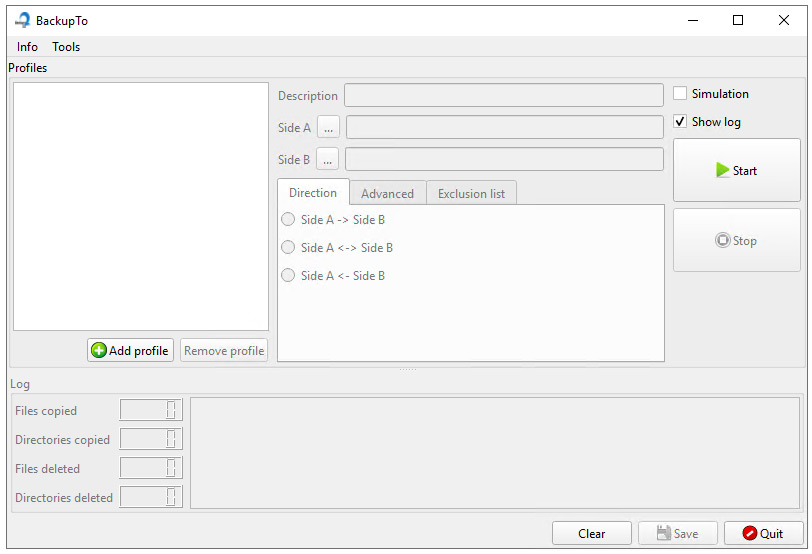This screenshot has height=554, width=812.
Task: Click Remove profile button
Action: coord(224,351)
